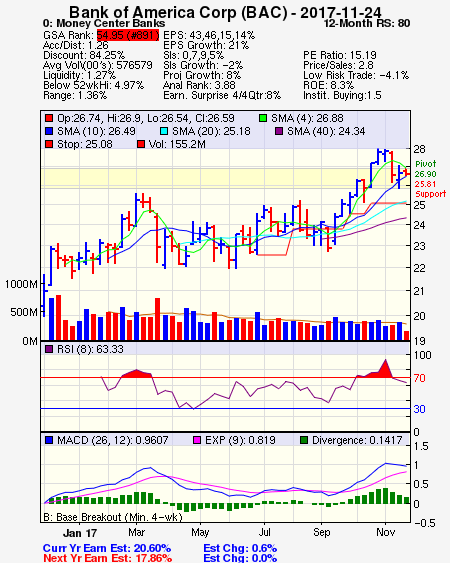This screenshot has height=563, width=450.
Task: Click the blue SMA (10) legend square
Action: tap(49, 131)
